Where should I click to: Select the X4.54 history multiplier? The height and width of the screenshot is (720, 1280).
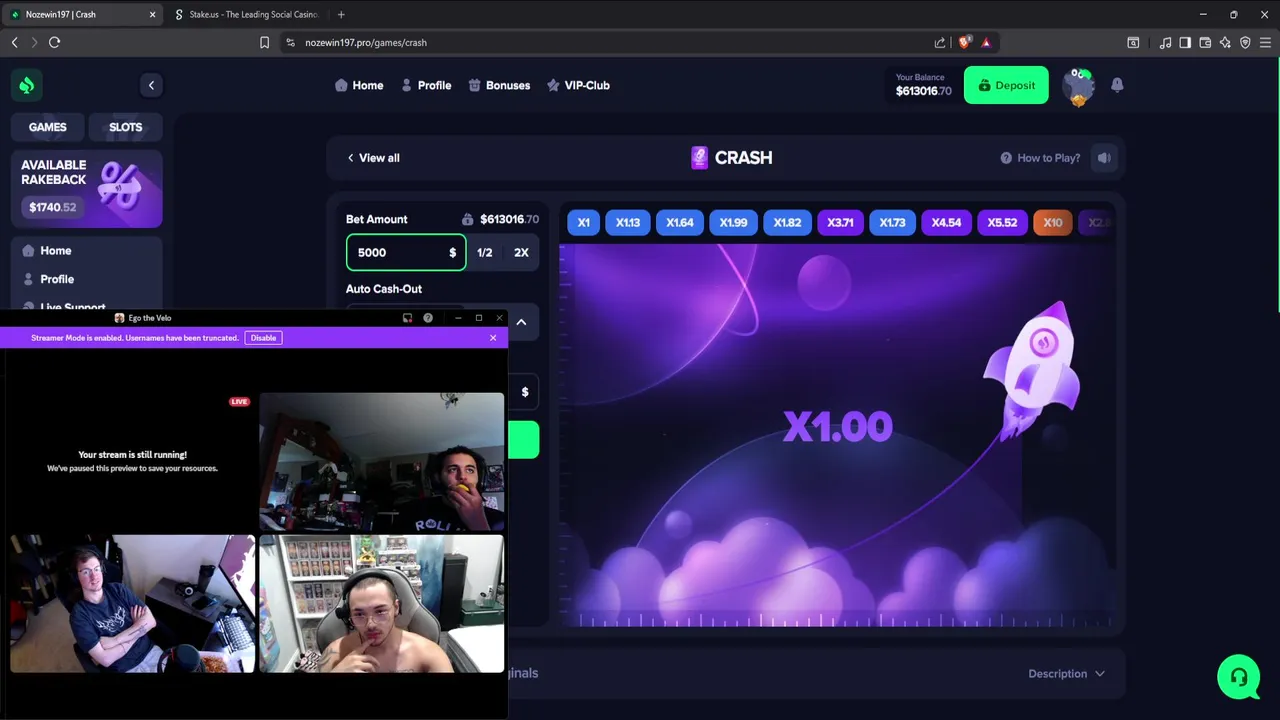[x=946, y=223]
